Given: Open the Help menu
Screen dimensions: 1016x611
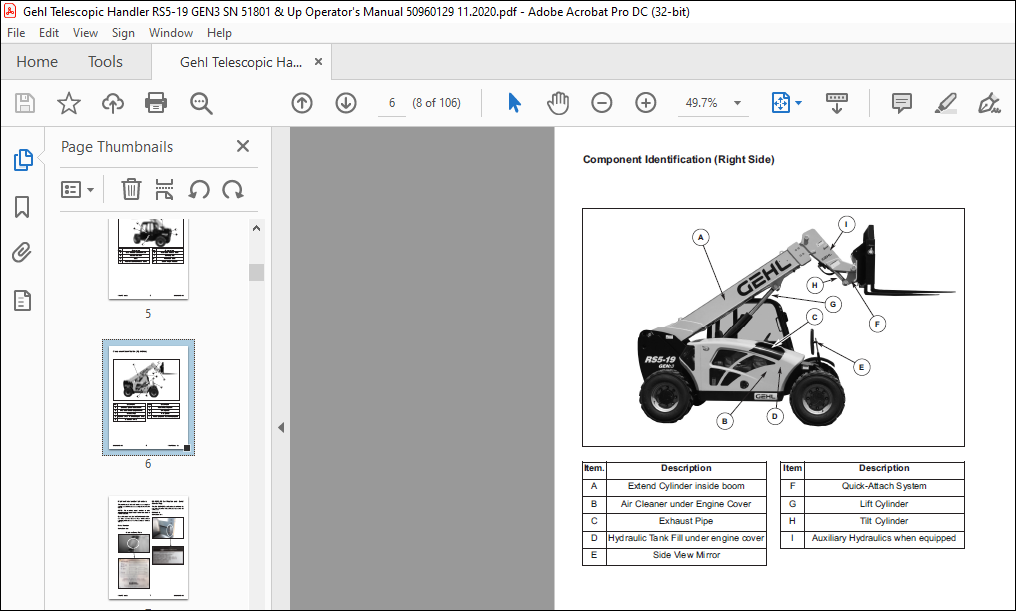Looking at the screenshot, I should coord(219,33).
